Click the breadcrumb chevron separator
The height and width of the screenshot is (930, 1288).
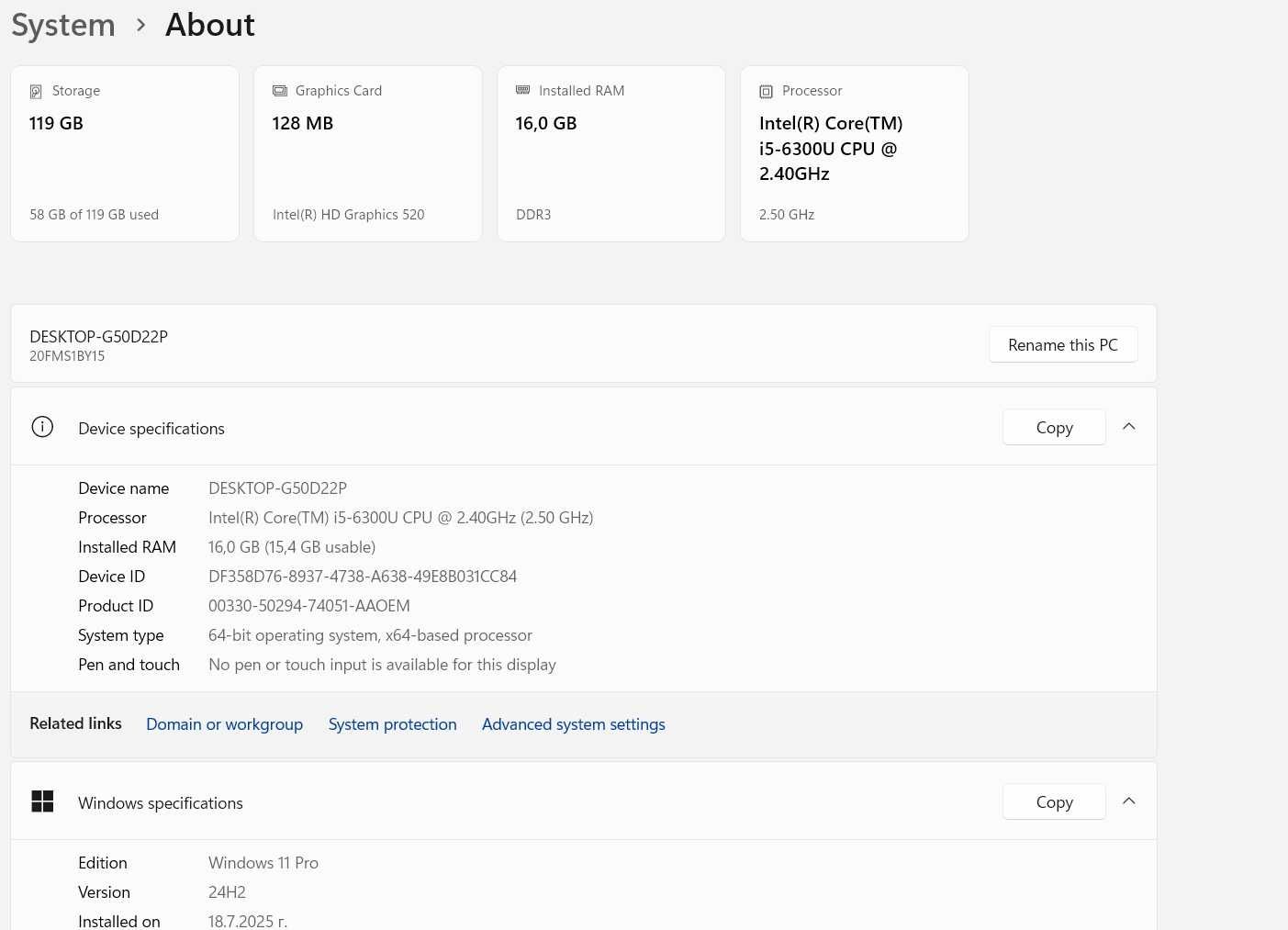140,26
